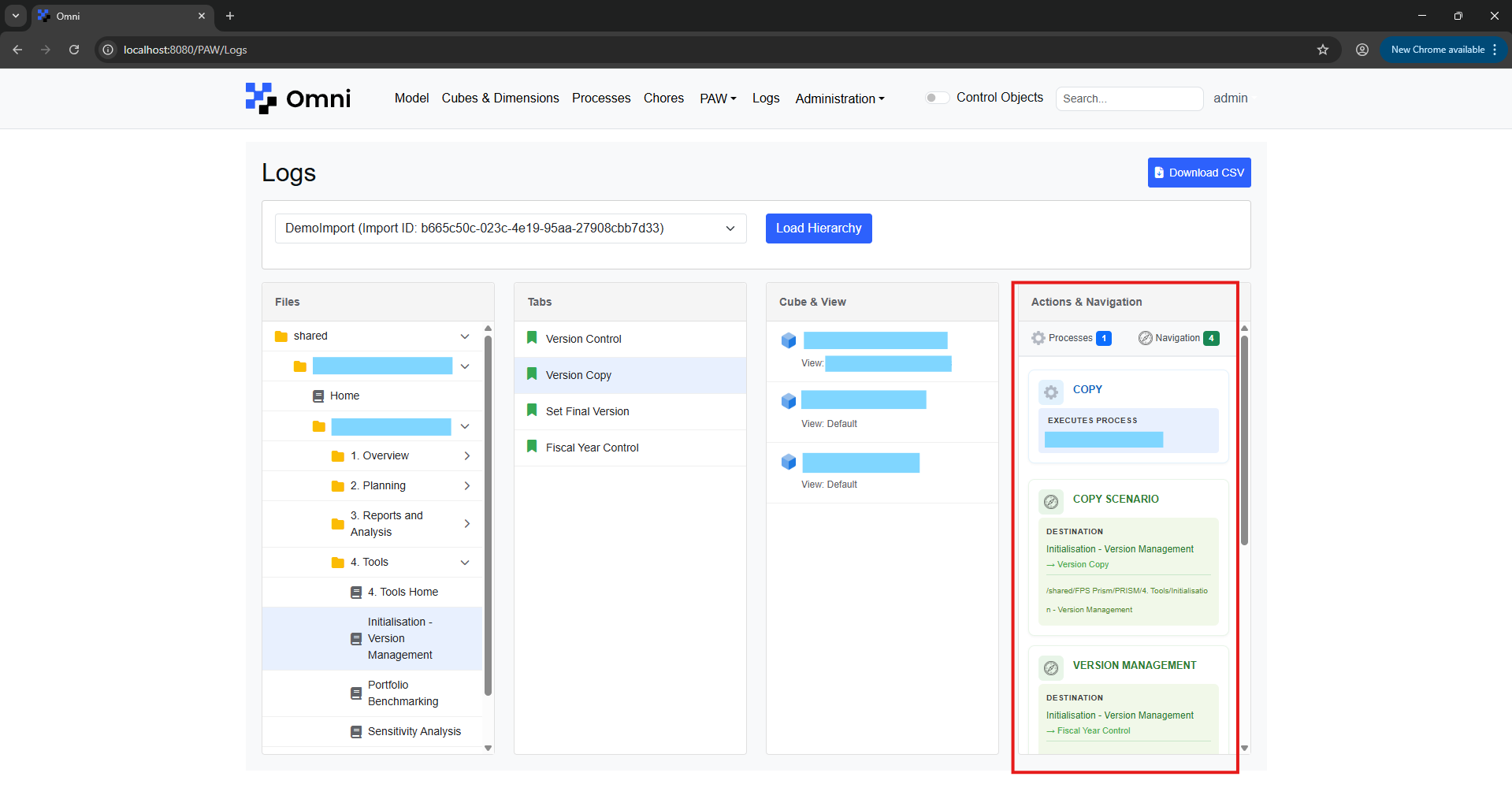The image size is (1512, 810).
Task: Click the Home page document icon
Action: click(318, 396)
